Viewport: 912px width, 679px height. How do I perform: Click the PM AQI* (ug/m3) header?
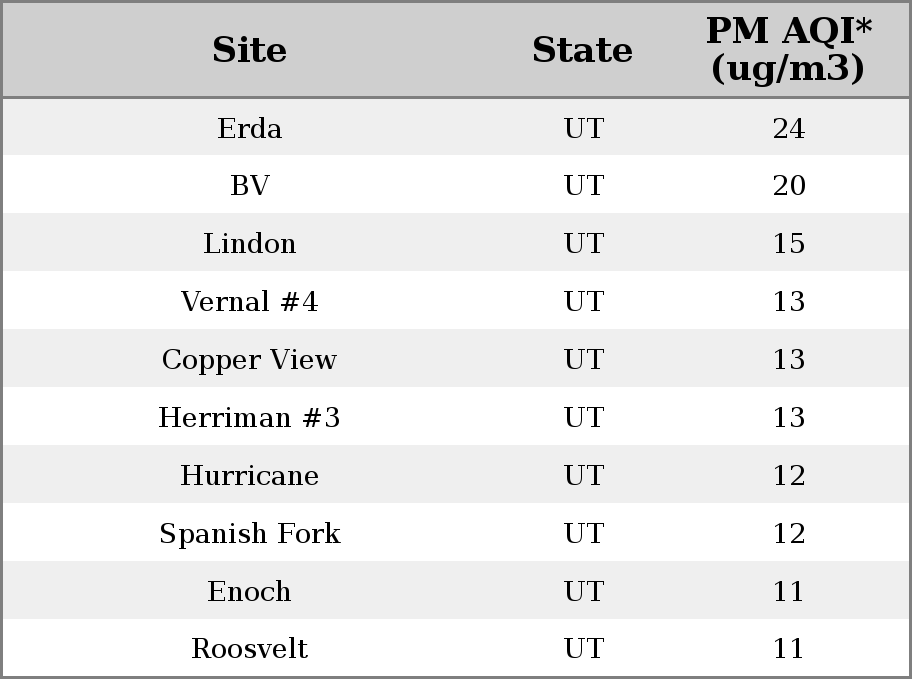[x=789, y=49]
